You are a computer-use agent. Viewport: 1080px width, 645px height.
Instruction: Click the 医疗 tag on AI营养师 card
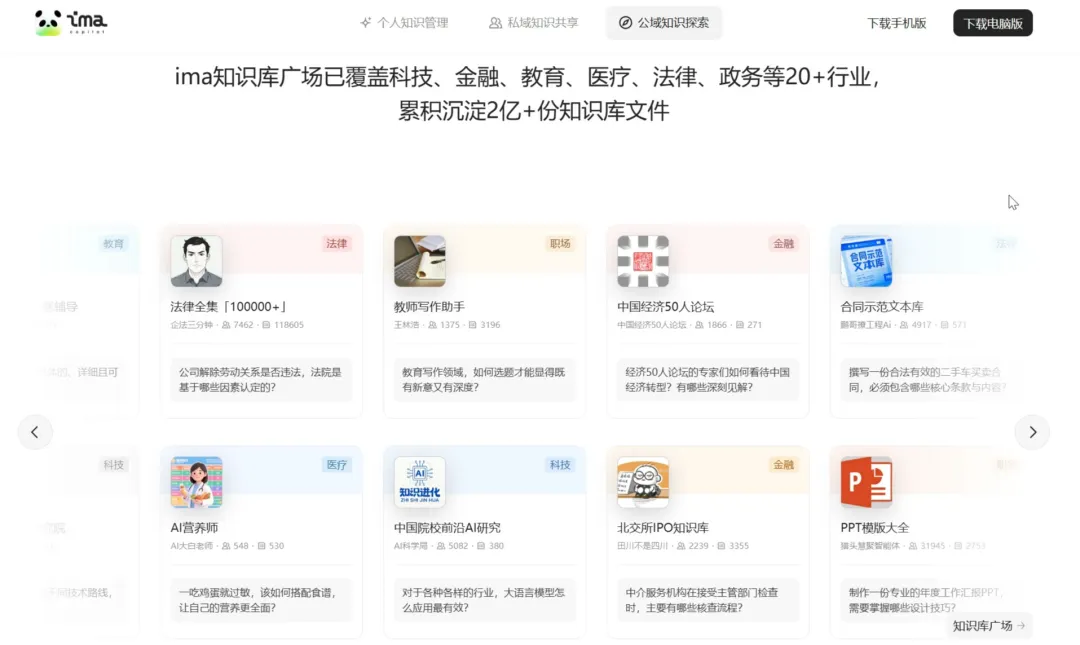336,464
